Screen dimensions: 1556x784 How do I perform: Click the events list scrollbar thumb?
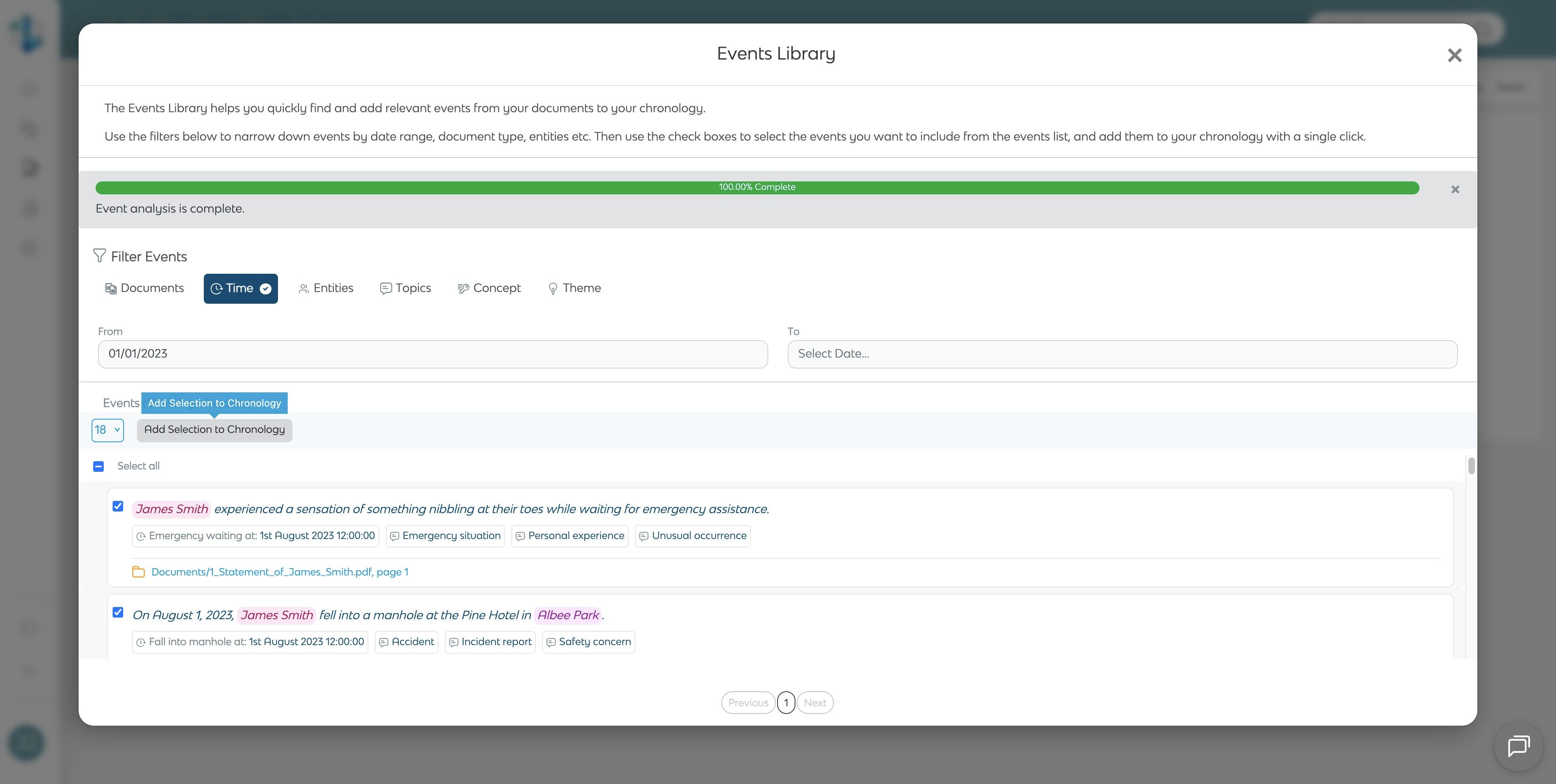pos(1471,466)
